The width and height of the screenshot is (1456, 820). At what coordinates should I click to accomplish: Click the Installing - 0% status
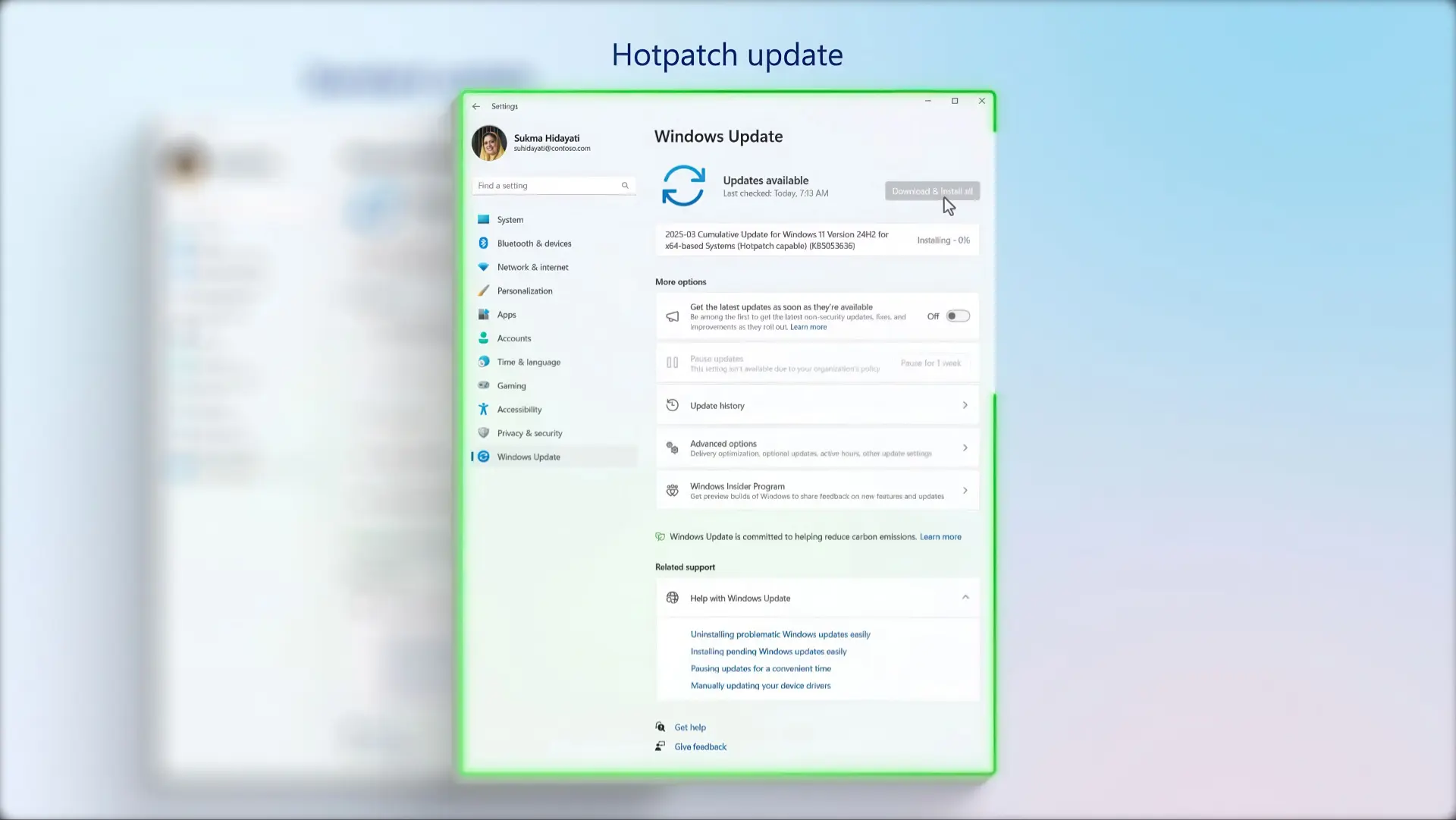943,240
